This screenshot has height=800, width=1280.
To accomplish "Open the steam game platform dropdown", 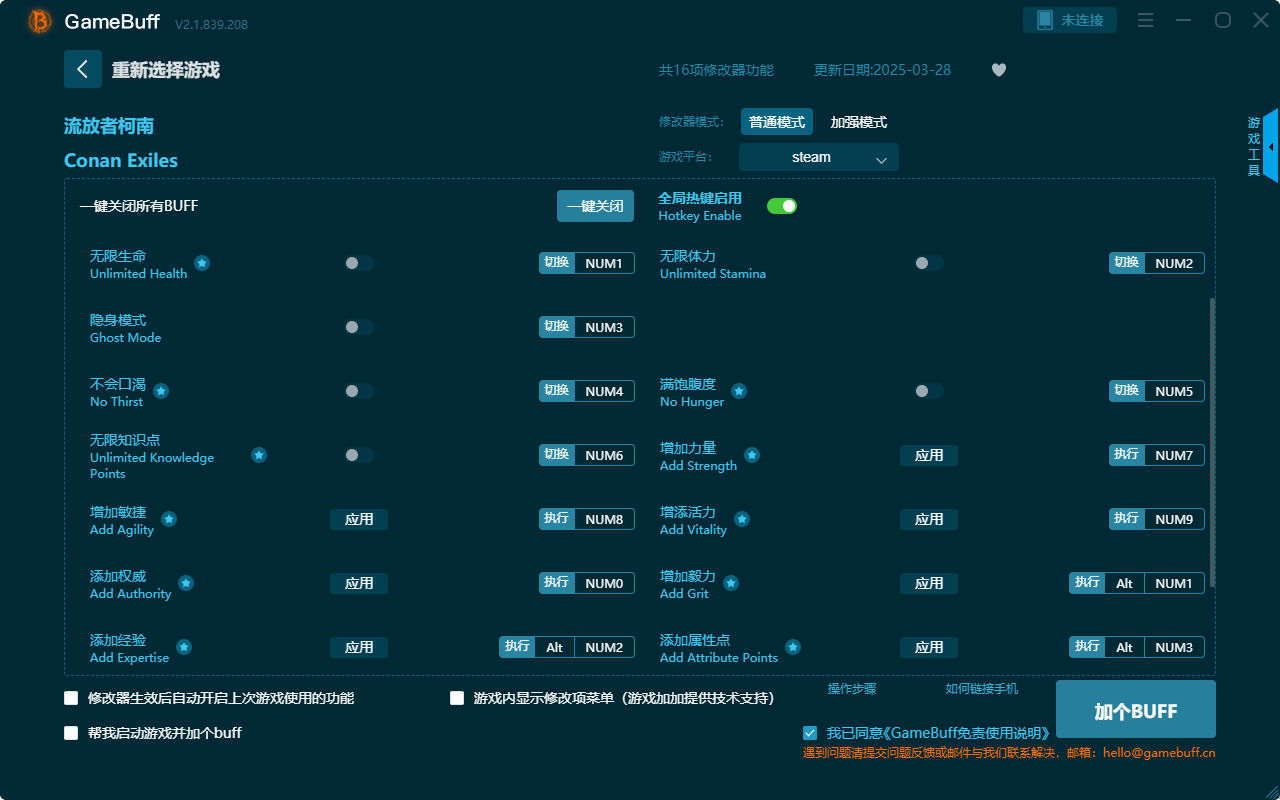I will 818,157.
